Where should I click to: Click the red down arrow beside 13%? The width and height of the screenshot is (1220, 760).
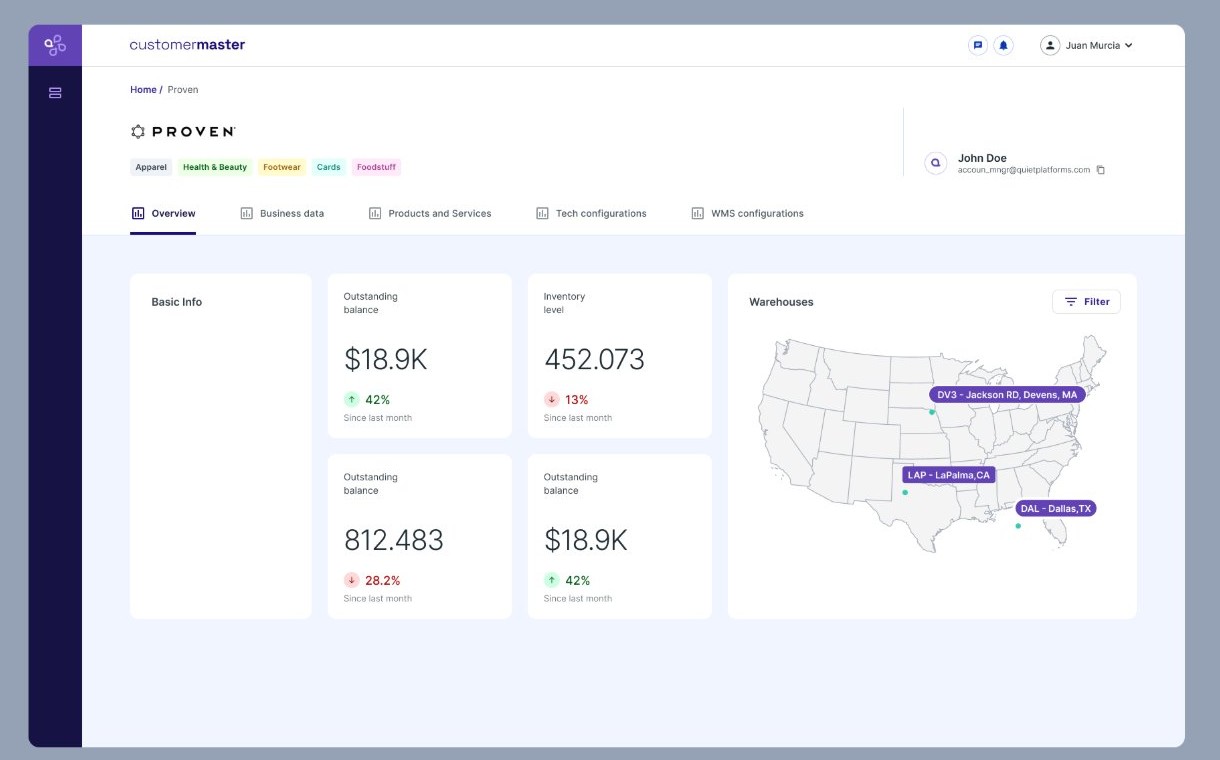click(x=551, y=399)
